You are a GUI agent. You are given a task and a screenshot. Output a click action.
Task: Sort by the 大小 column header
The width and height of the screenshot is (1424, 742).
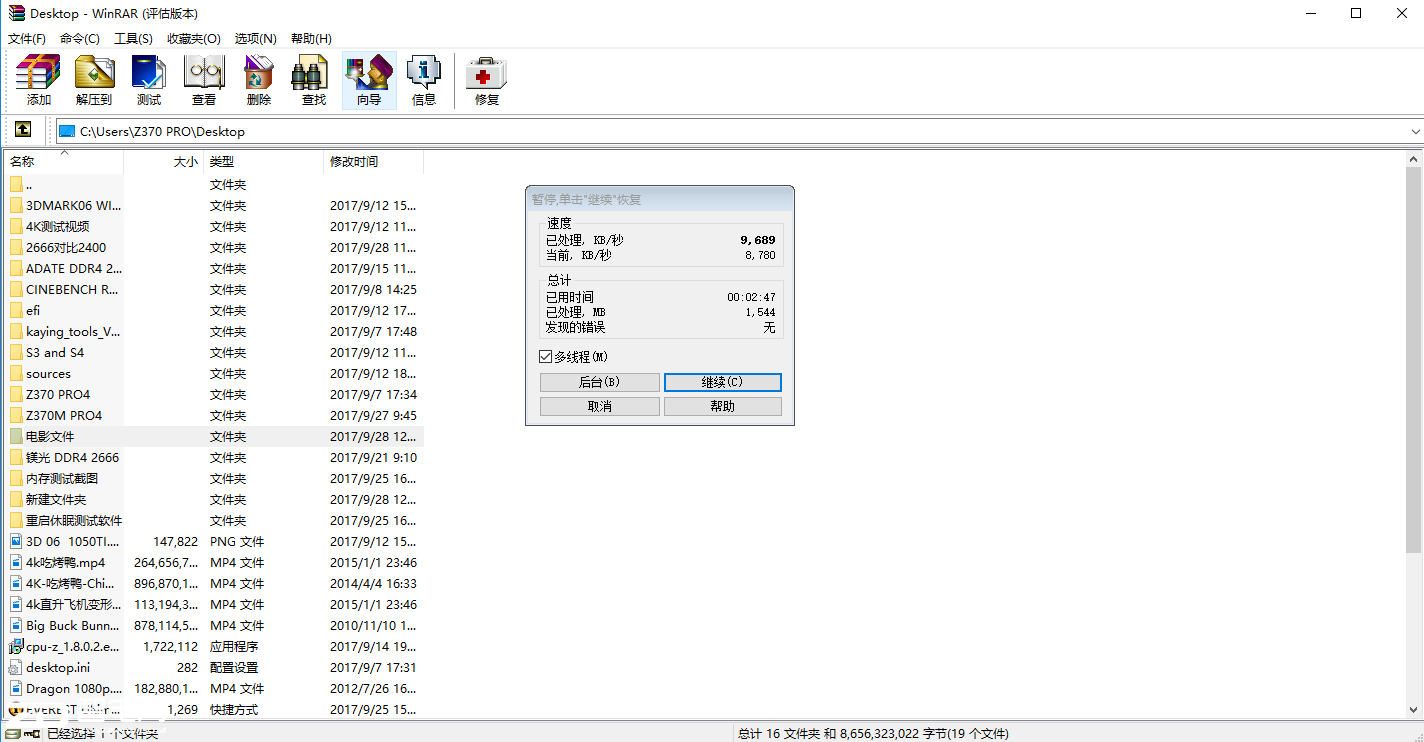click(164, 161)
